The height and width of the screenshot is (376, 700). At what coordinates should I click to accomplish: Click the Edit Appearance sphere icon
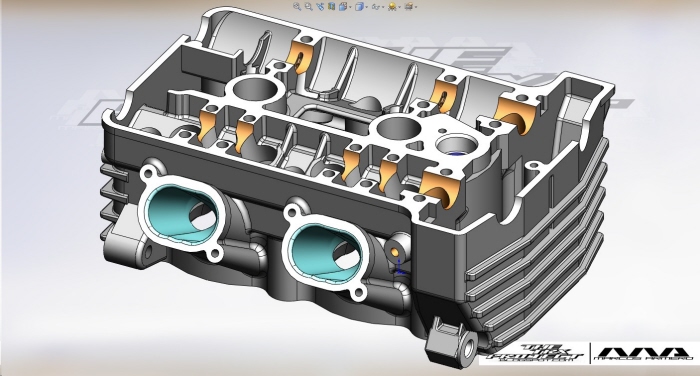pyautogui.click(x=392, y=6)
